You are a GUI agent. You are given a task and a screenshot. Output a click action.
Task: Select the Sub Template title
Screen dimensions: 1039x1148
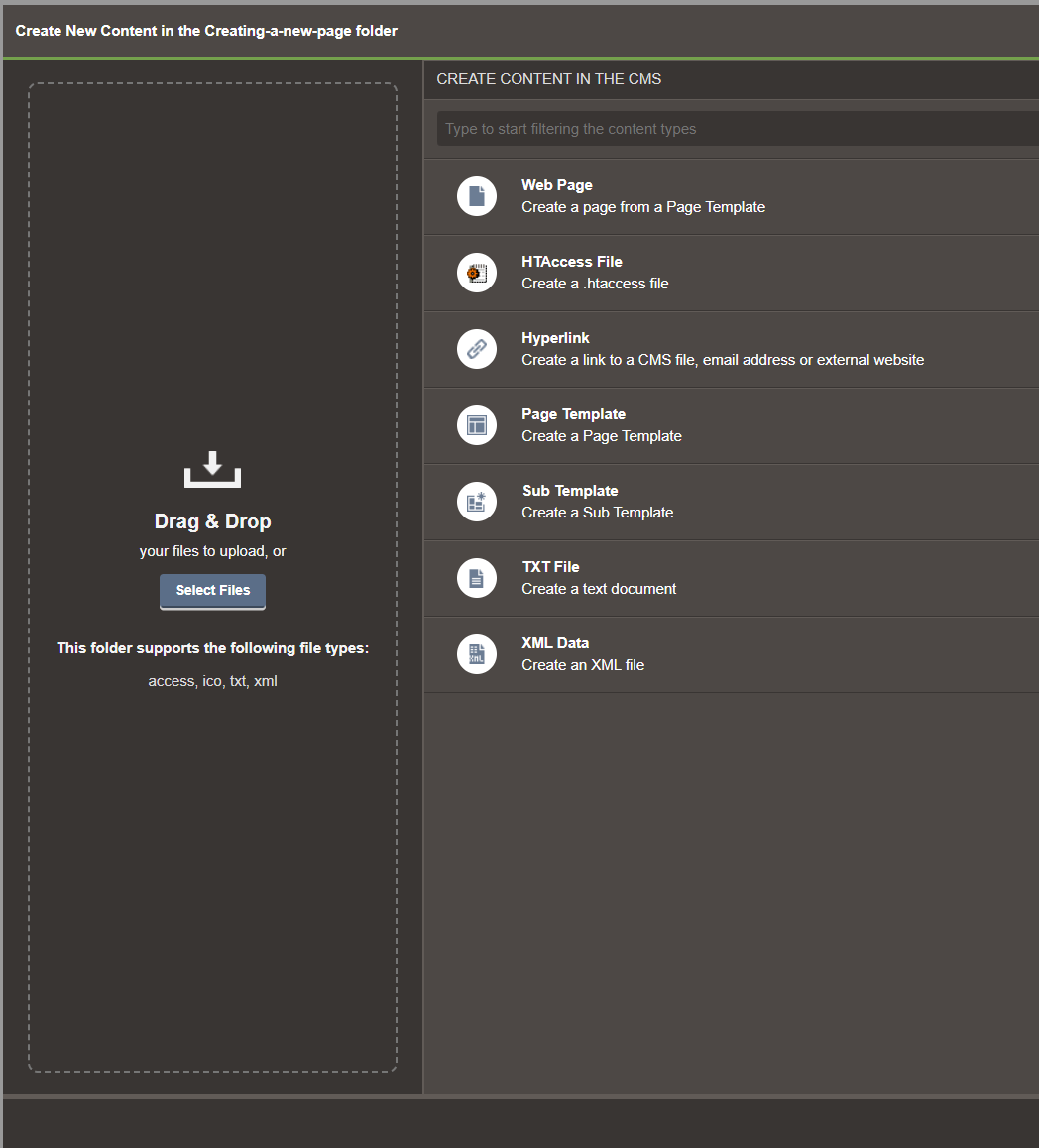point(570,491)
